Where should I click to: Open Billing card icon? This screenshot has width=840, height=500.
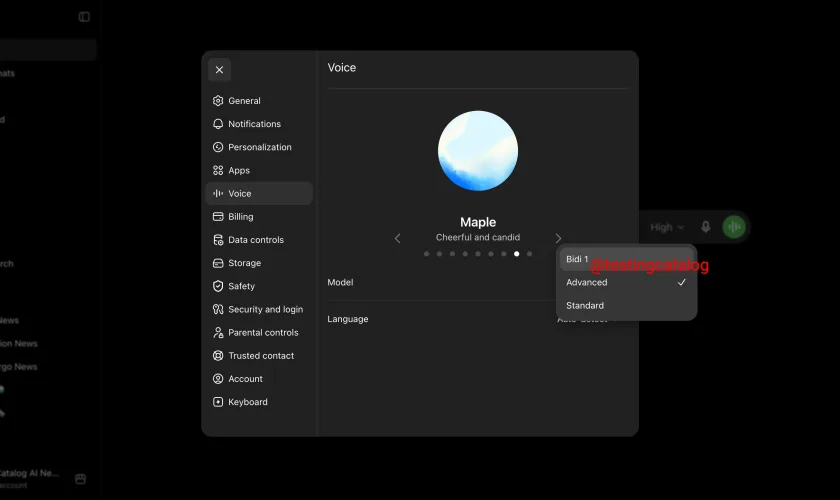pyautogui.click(x=218, y=217)
